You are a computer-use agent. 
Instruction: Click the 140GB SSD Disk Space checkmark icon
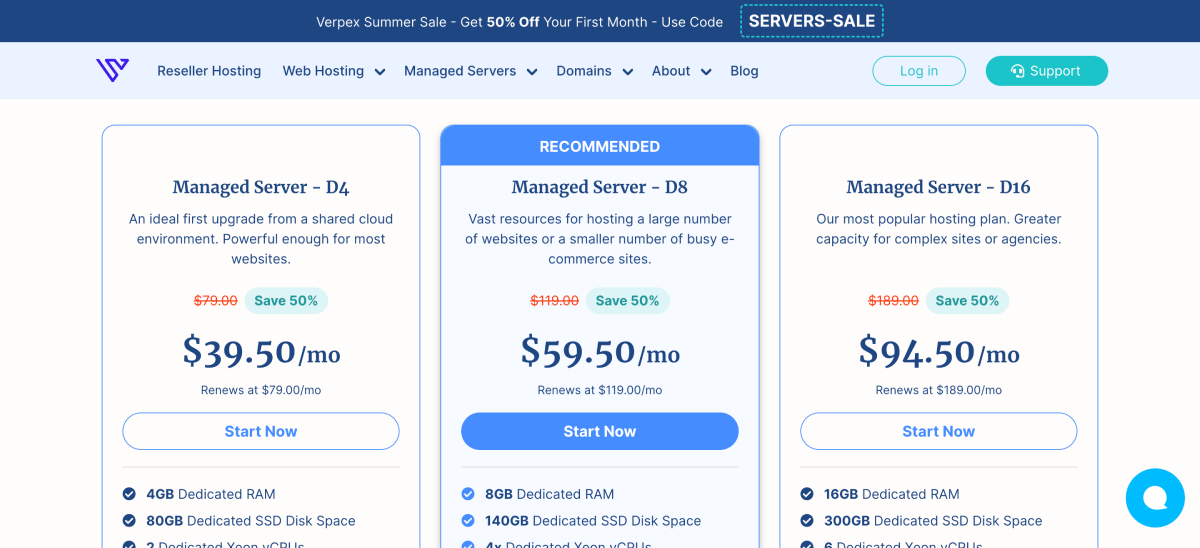point(468,521)
